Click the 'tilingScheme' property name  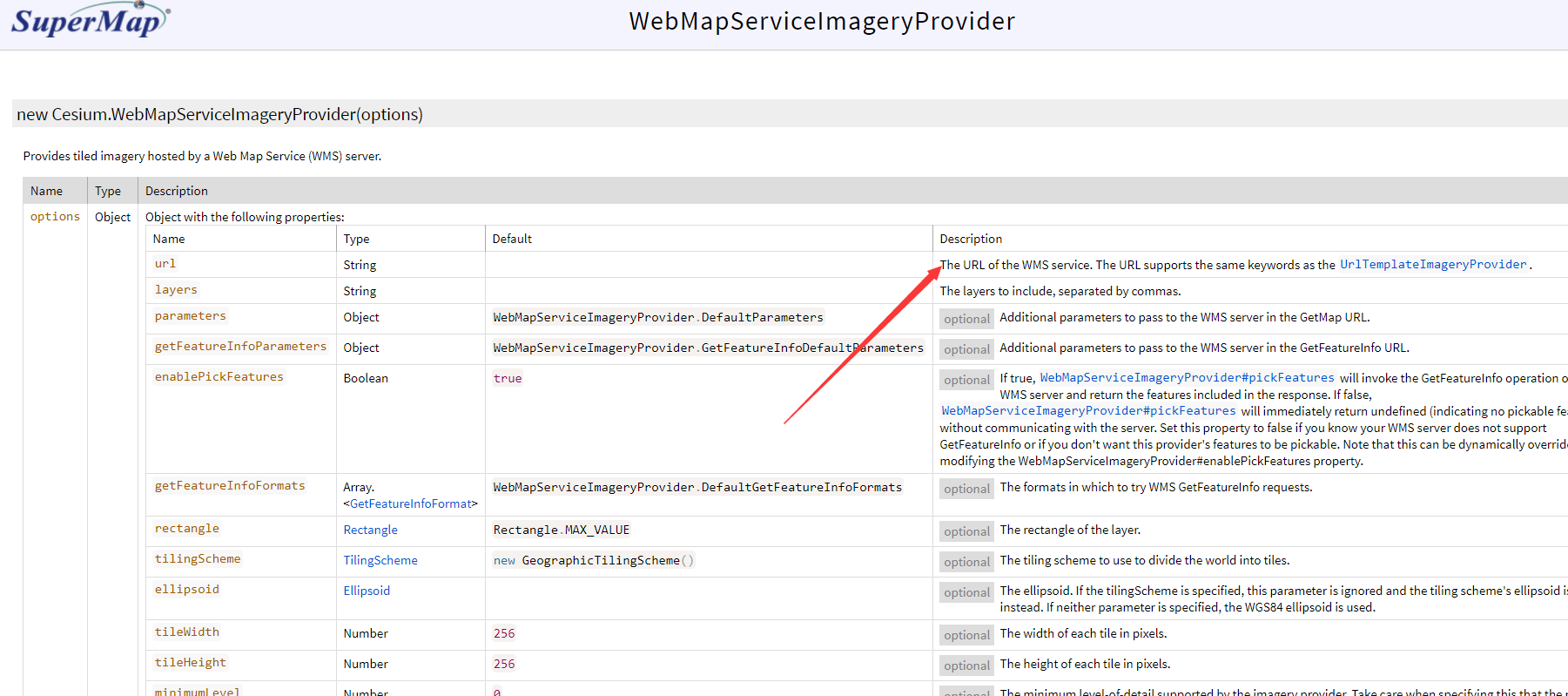[x=198, y=559]
